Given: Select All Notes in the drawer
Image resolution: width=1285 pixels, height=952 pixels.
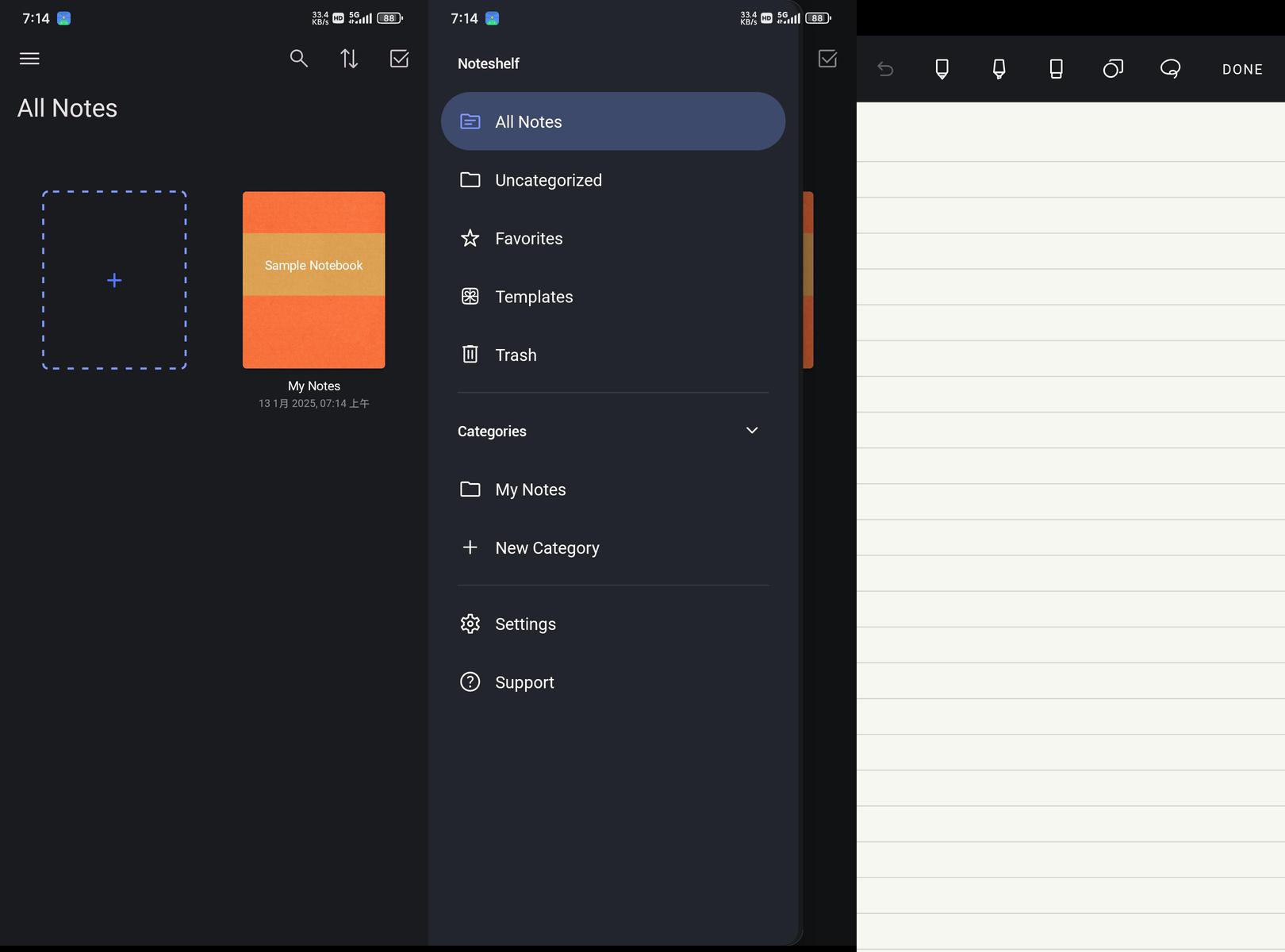Looking at the screenshot, I should 613,121.
